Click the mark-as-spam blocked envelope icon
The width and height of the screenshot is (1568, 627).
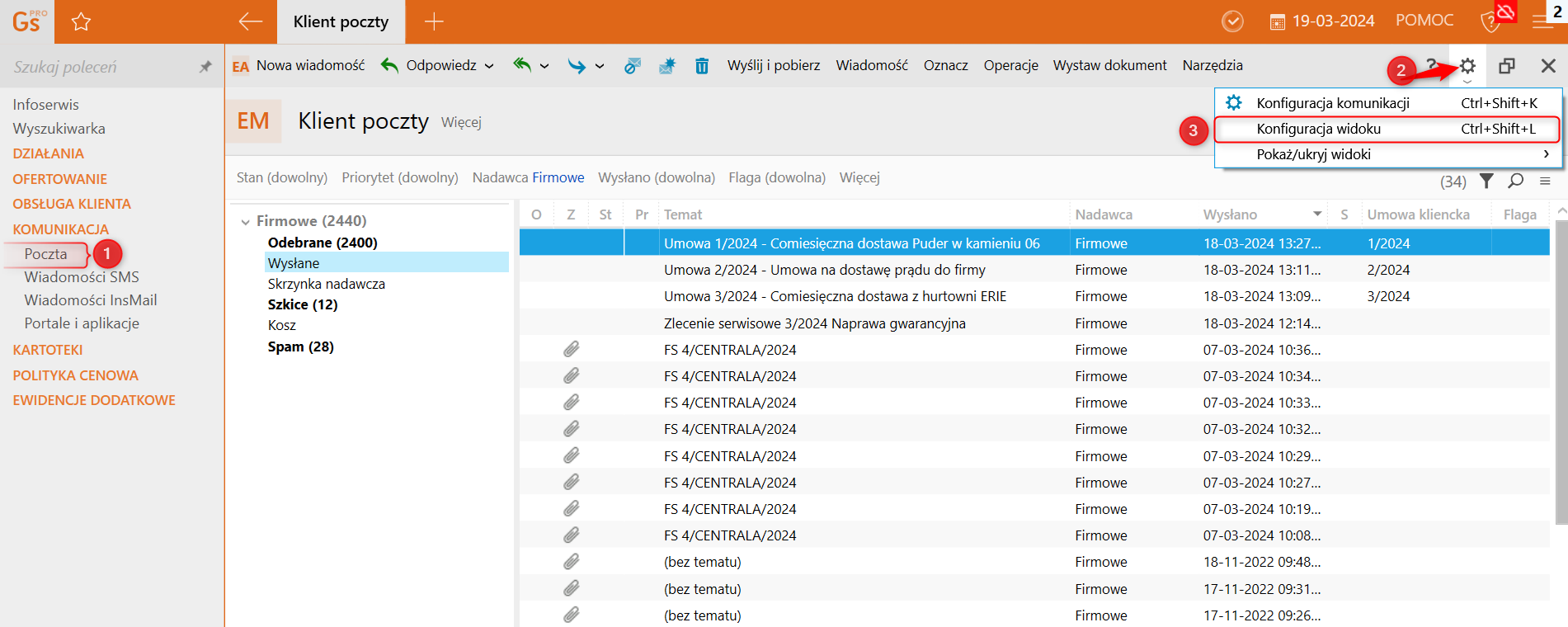633,66
